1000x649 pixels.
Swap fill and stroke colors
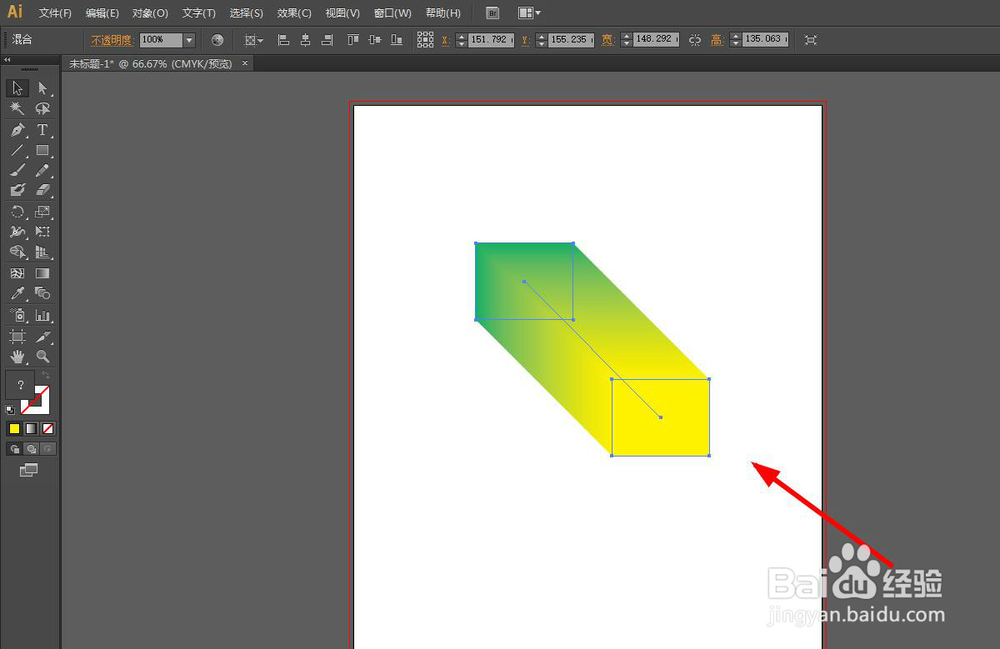[45, 375]
